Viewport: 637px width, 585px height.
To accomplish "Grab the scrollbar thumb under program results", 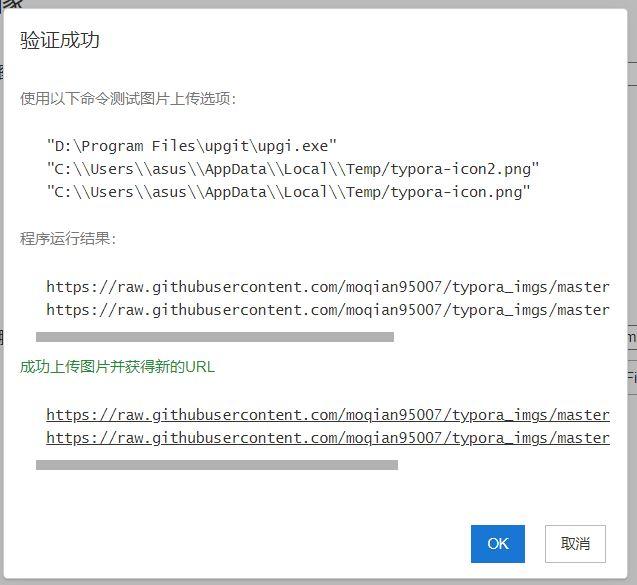I will pyautogui.click(x=214, y=337).
